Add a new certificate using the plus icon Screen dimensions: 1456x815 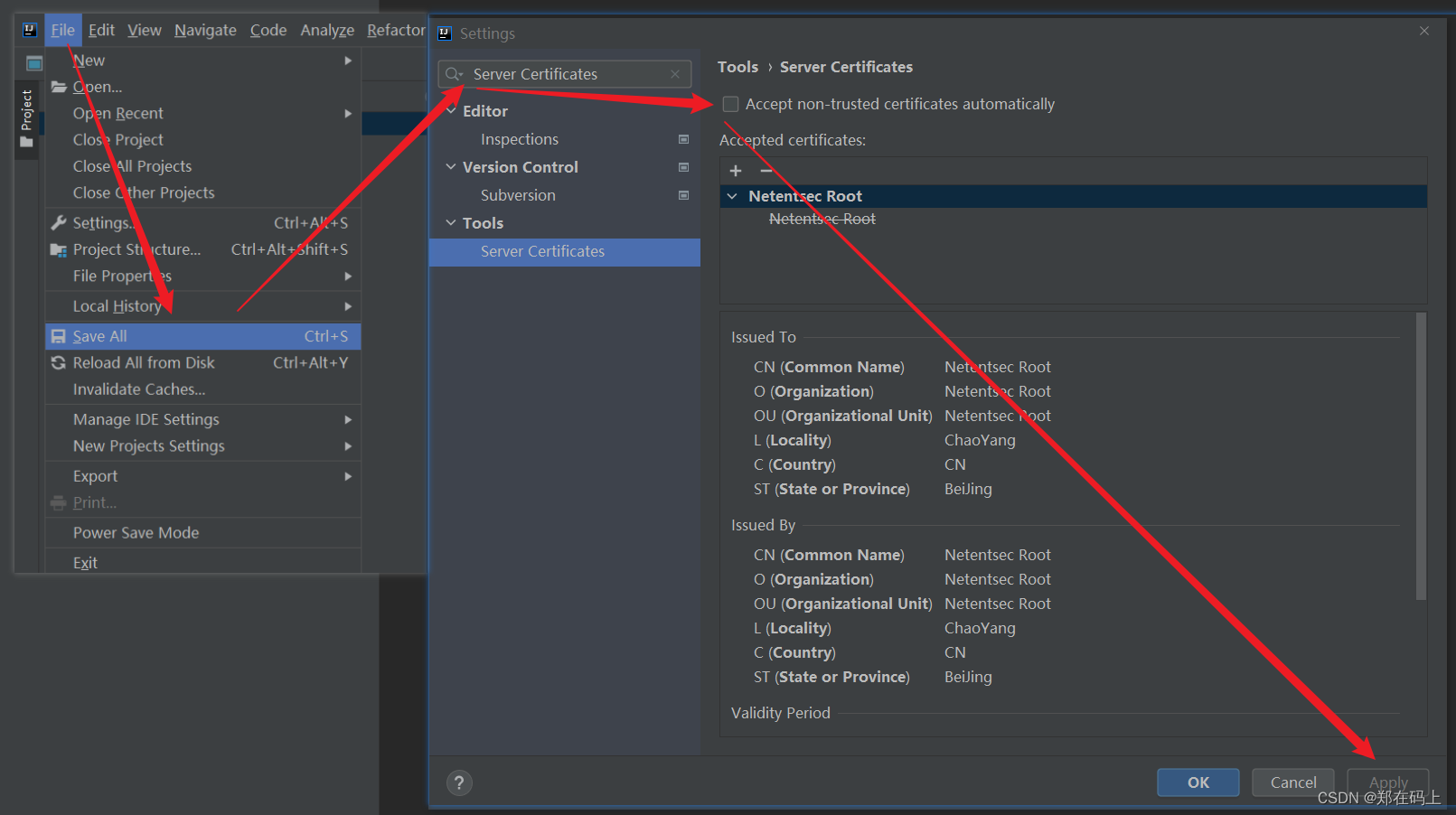tap(735, 170)
